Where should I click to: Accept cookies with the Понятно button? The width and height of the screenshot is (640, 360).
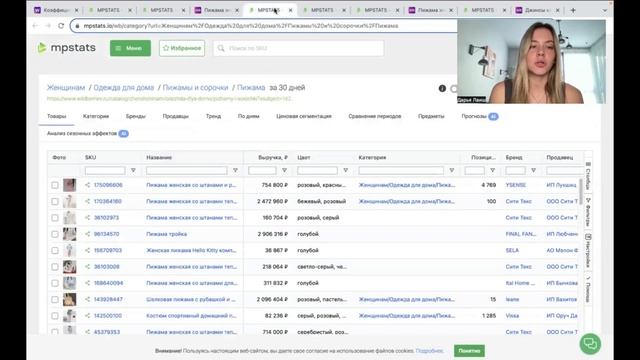[469, 351]
